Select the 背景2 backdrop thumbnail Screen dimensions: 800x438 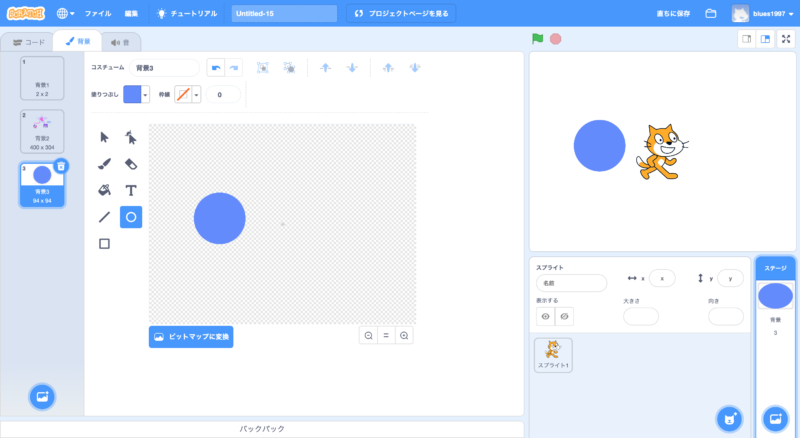tap(42, 130)
